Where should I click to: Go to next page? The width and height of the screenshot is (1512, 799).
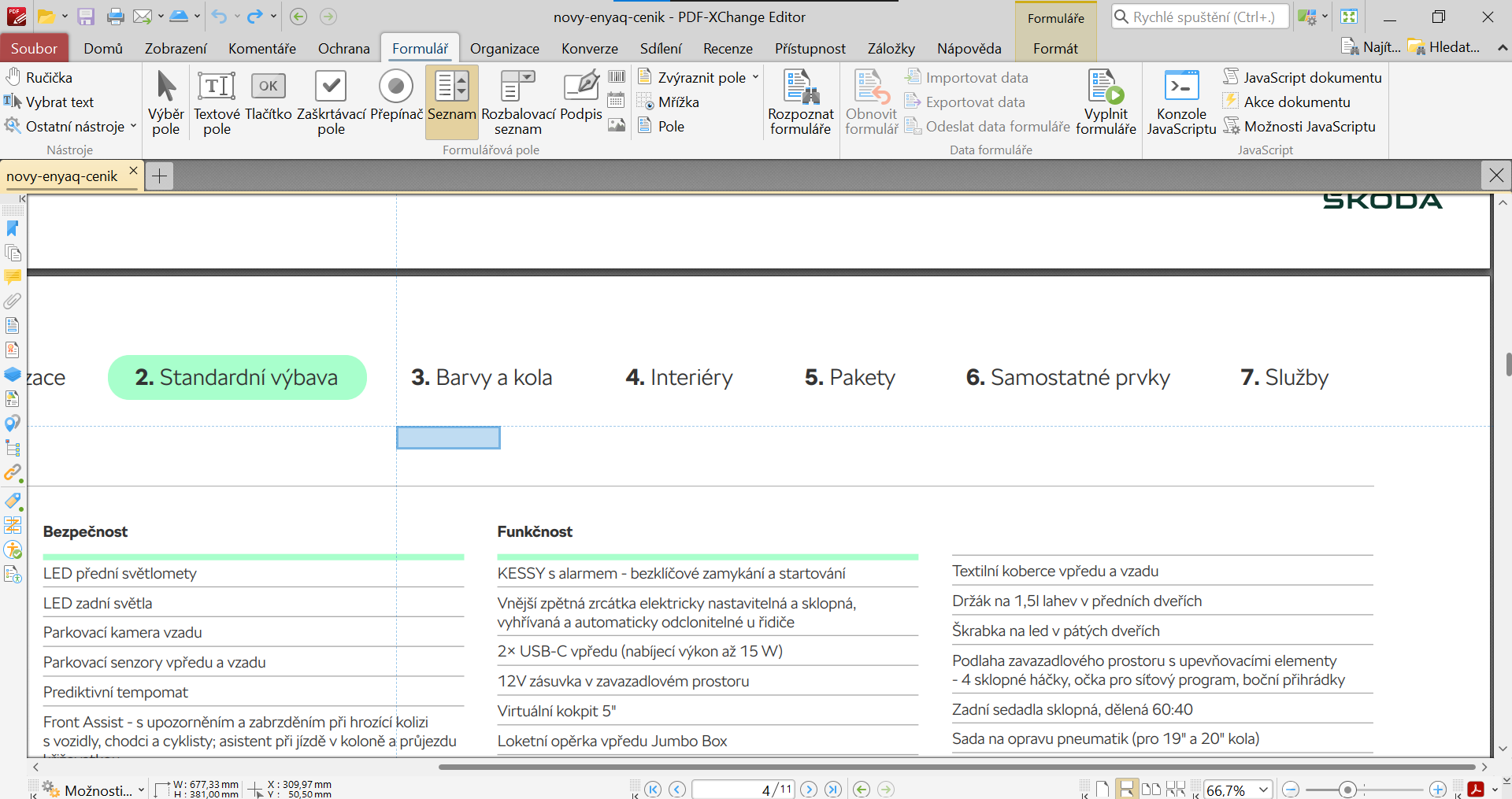809,790
